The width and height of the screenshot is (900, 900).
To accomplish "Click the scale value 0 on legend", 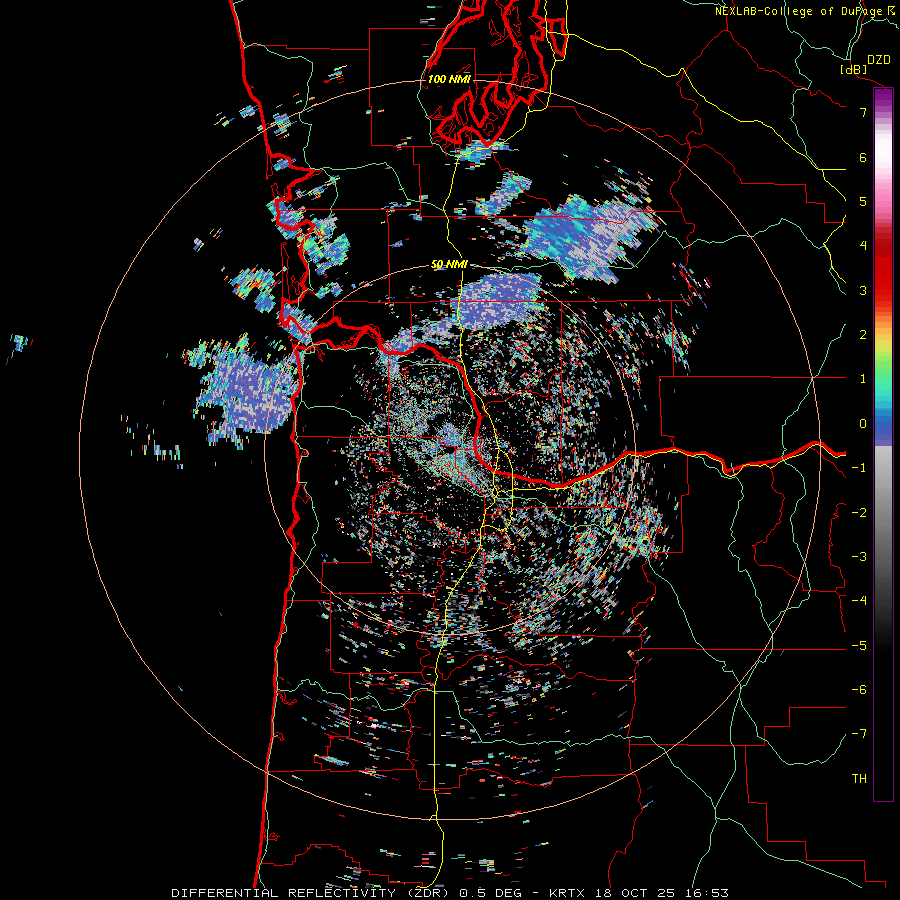I will [x=863, y=424].
